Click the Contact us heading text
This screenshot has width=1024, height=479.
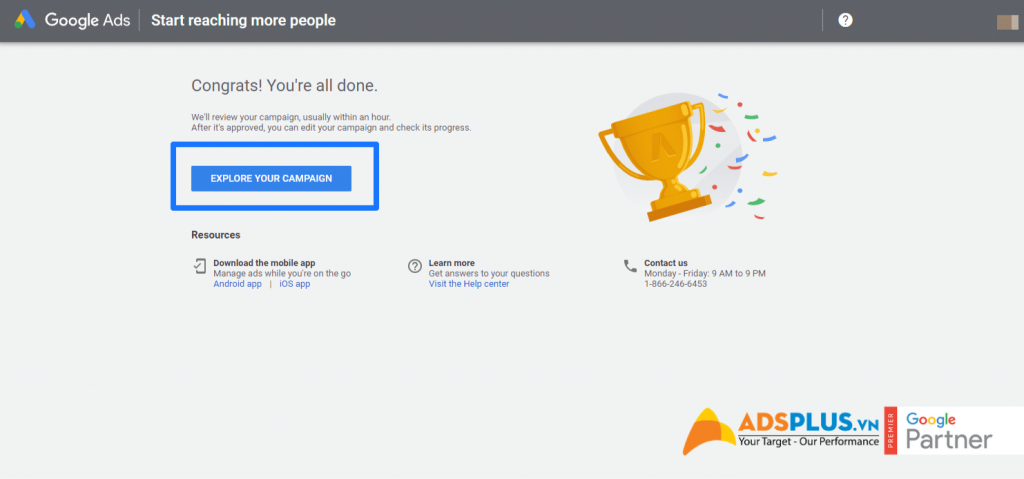(x=666, y=263)
